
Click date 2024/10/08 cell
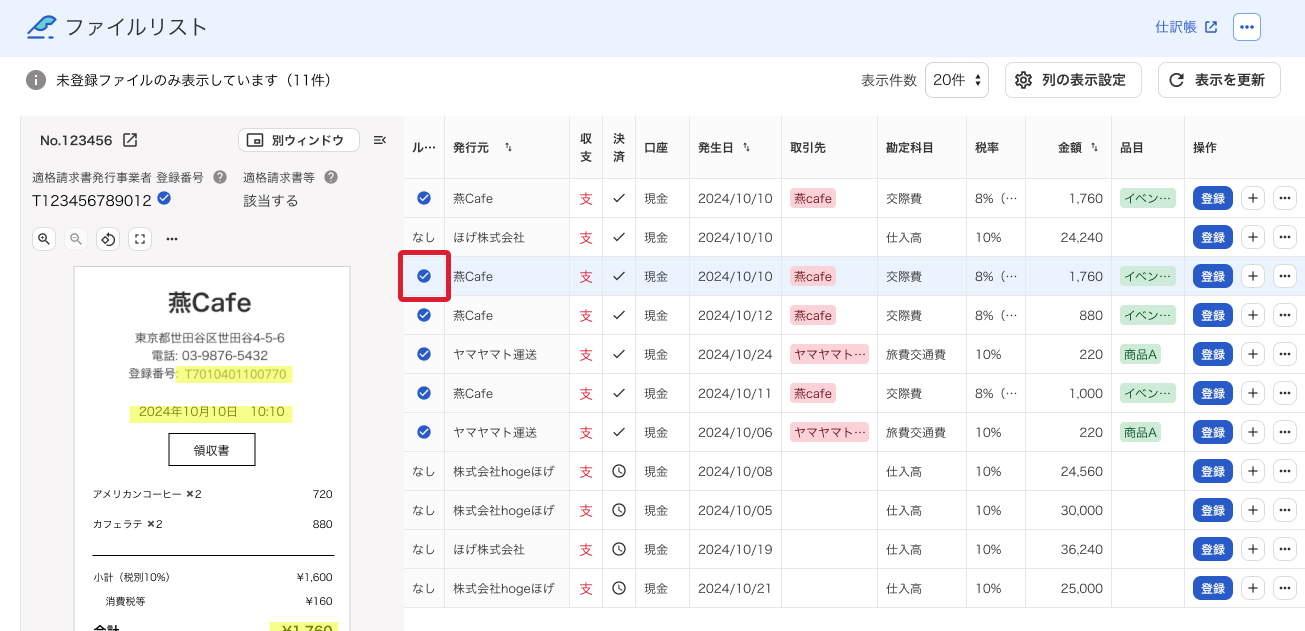[x=735, y=471]
